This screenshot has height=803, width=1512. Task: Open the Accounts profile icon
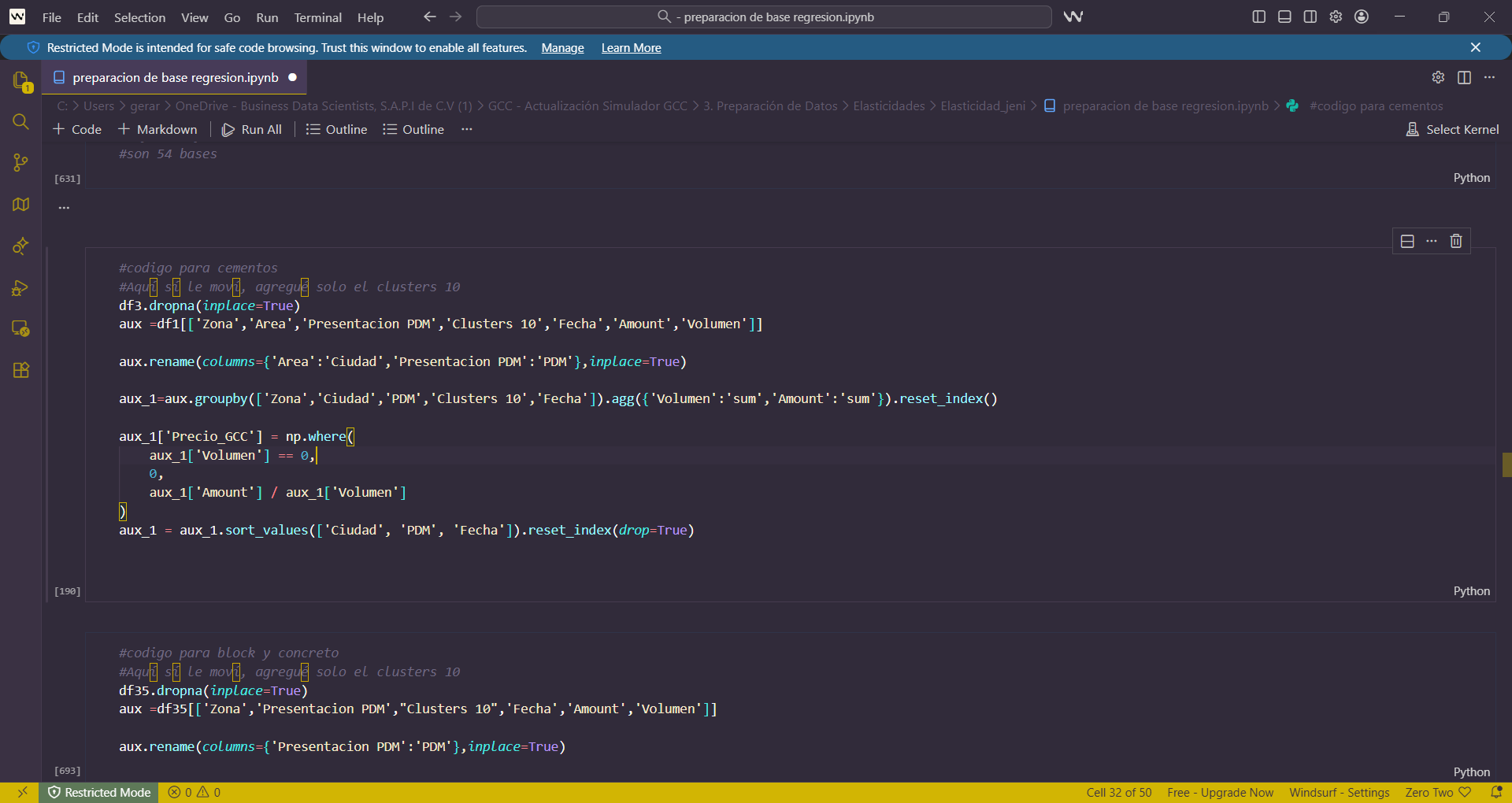click(1362, 17)
